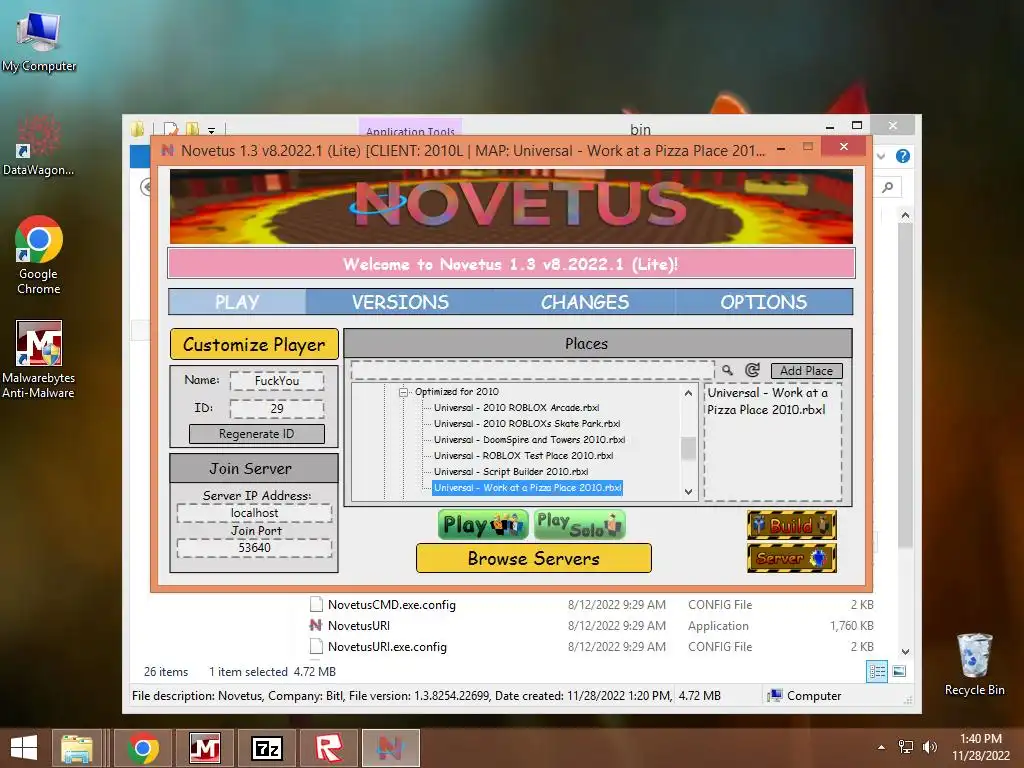Viewport: 1024px width, 768px height.
Task: Switch Explorer to large icons view
Action: coord(899,671)
